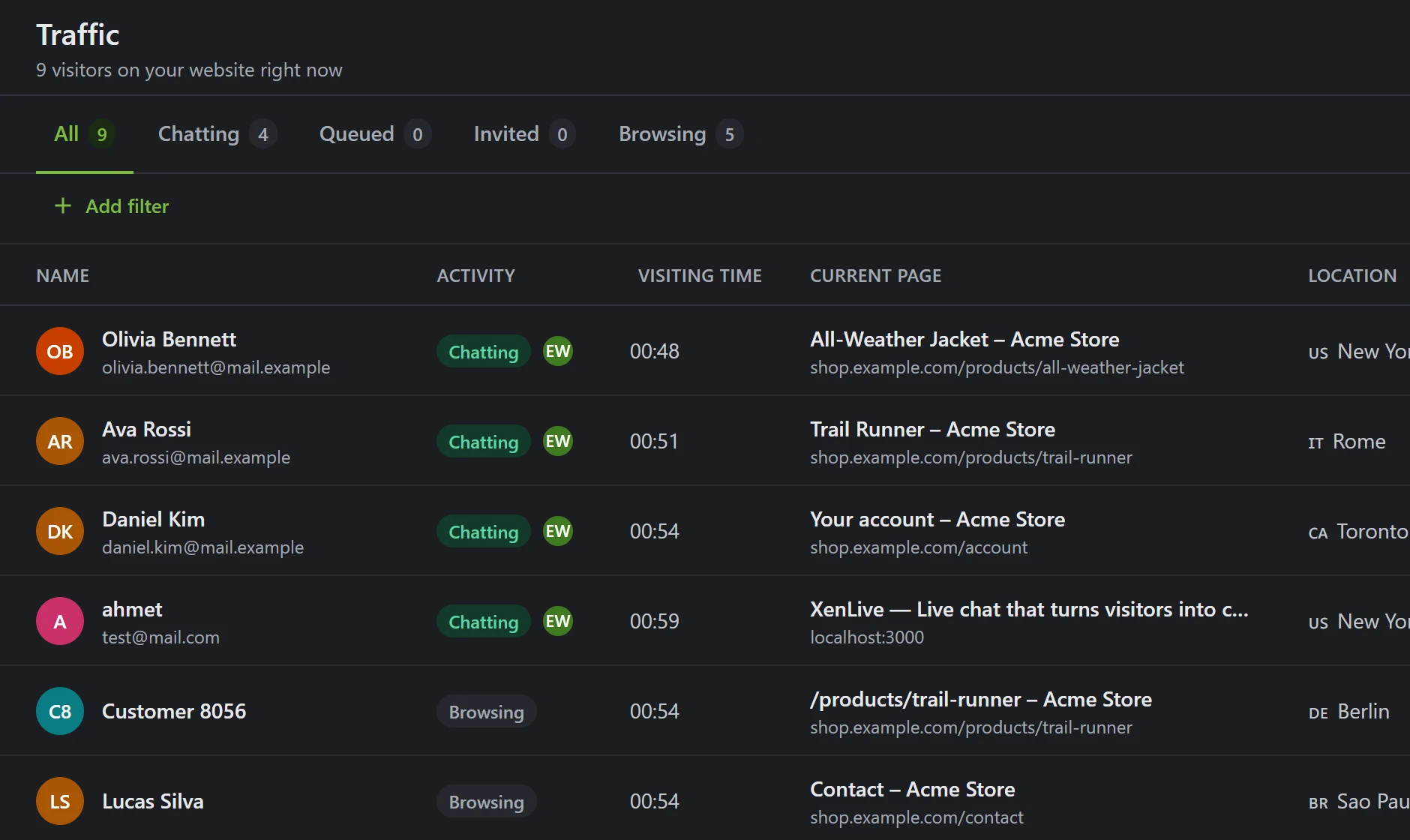Click the teal C8 avatar for Customer 8056
1410x840 pixels.
click(x=60, y=711)
